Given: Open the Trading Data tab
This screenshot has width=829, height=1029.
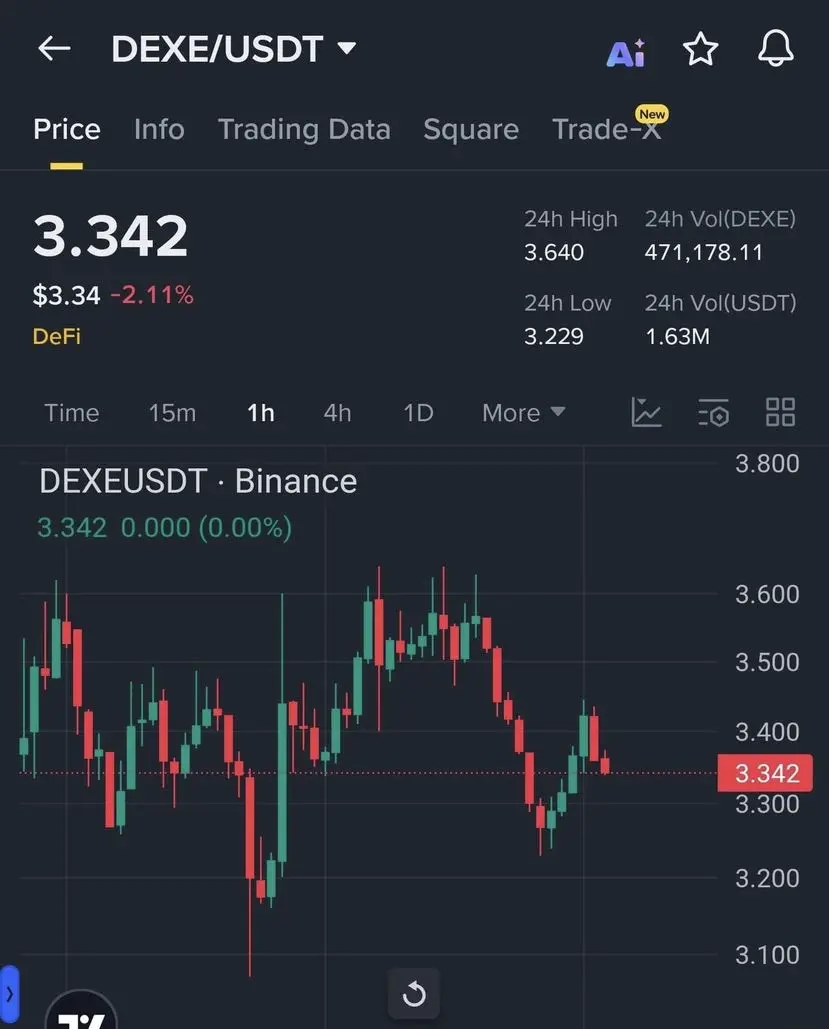Looking at the screenshot, I should pos(304,129).
